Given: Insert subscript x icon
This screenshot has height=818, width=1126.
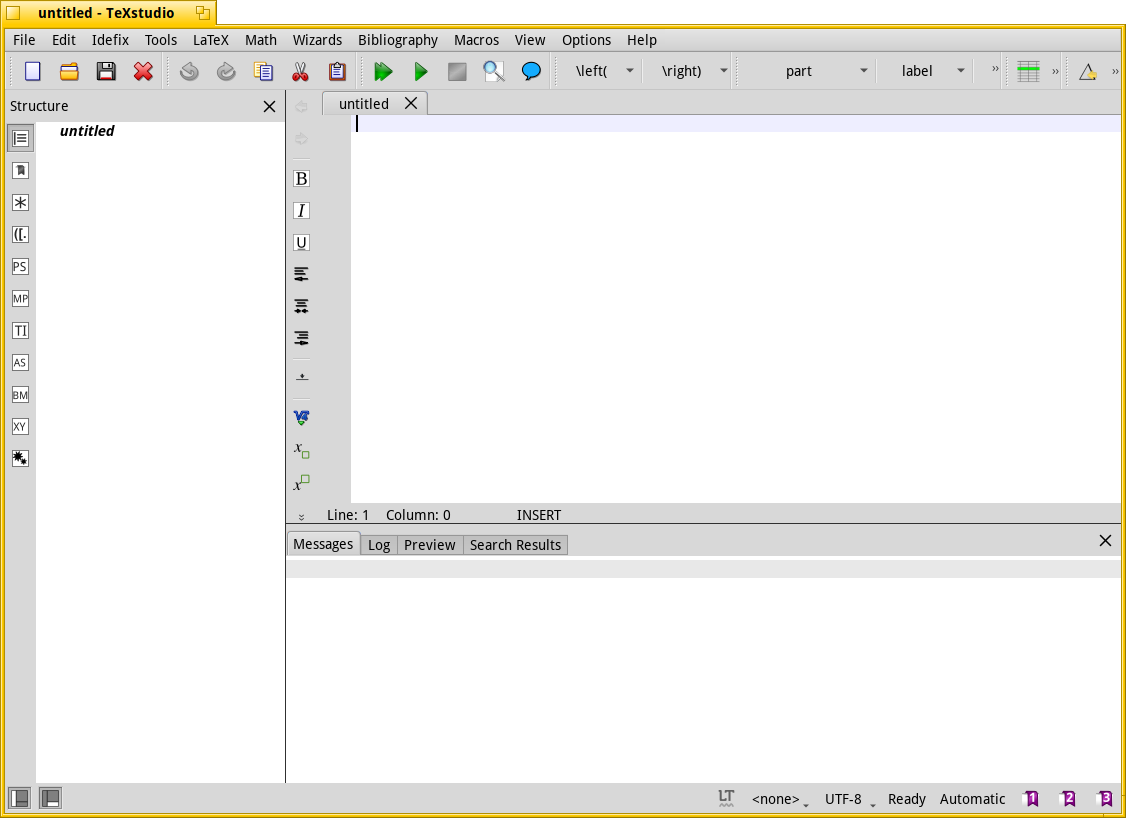Looking at the screenshot, I should 302,450.
